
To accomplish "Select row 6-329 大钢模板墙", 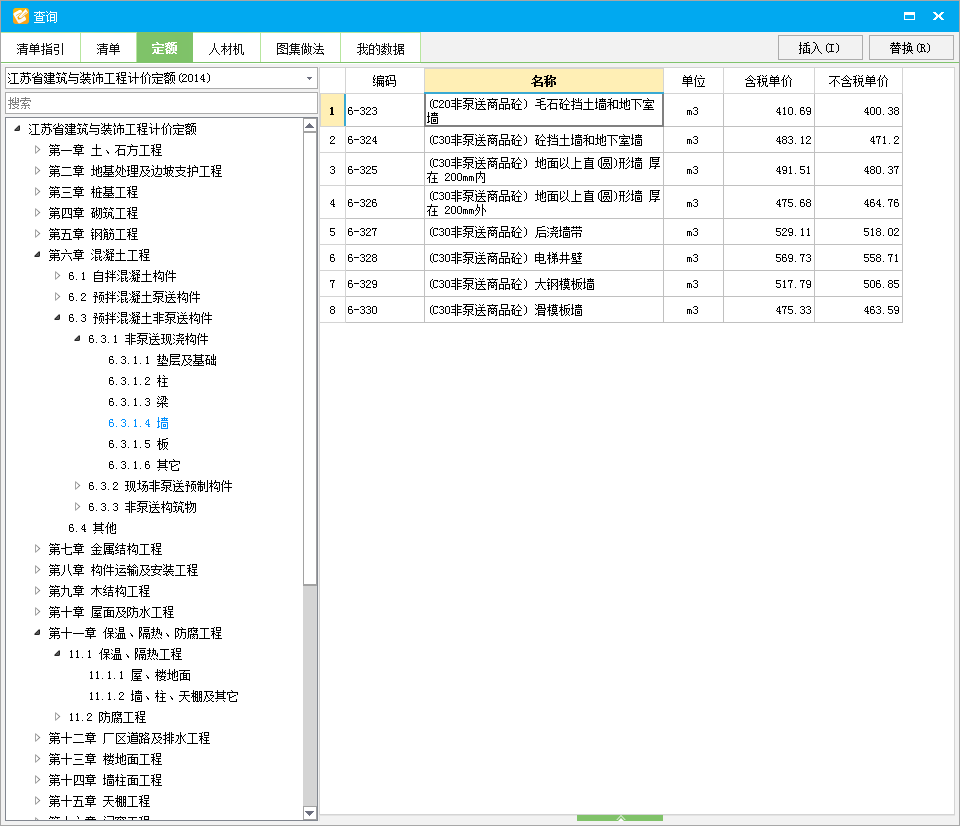I will coord(611,284).
